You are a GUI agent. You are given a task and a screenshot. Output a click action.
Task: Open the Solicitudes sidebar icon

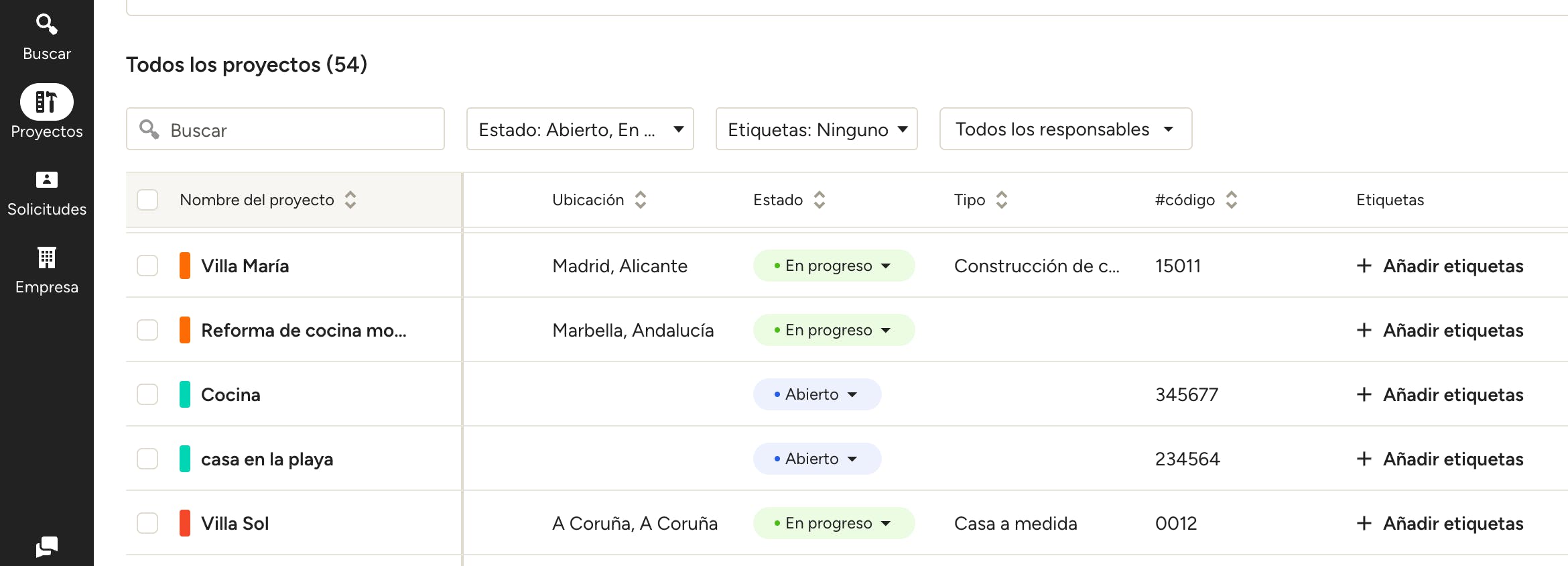coord(46,180)
